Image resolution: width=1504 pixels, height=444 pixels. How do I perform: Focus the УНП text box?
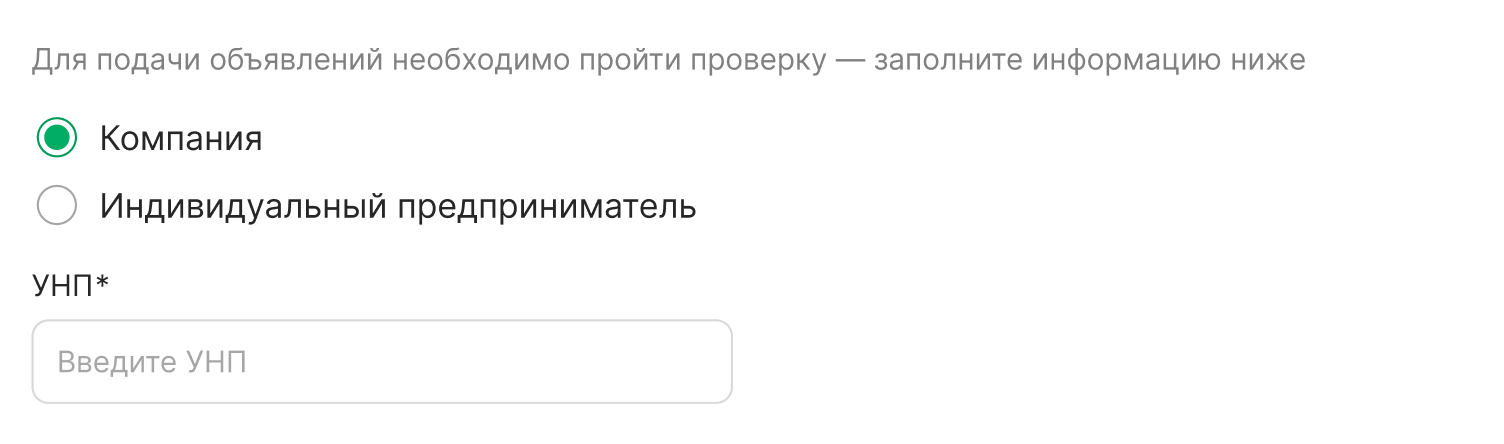(x=382, y=362)
